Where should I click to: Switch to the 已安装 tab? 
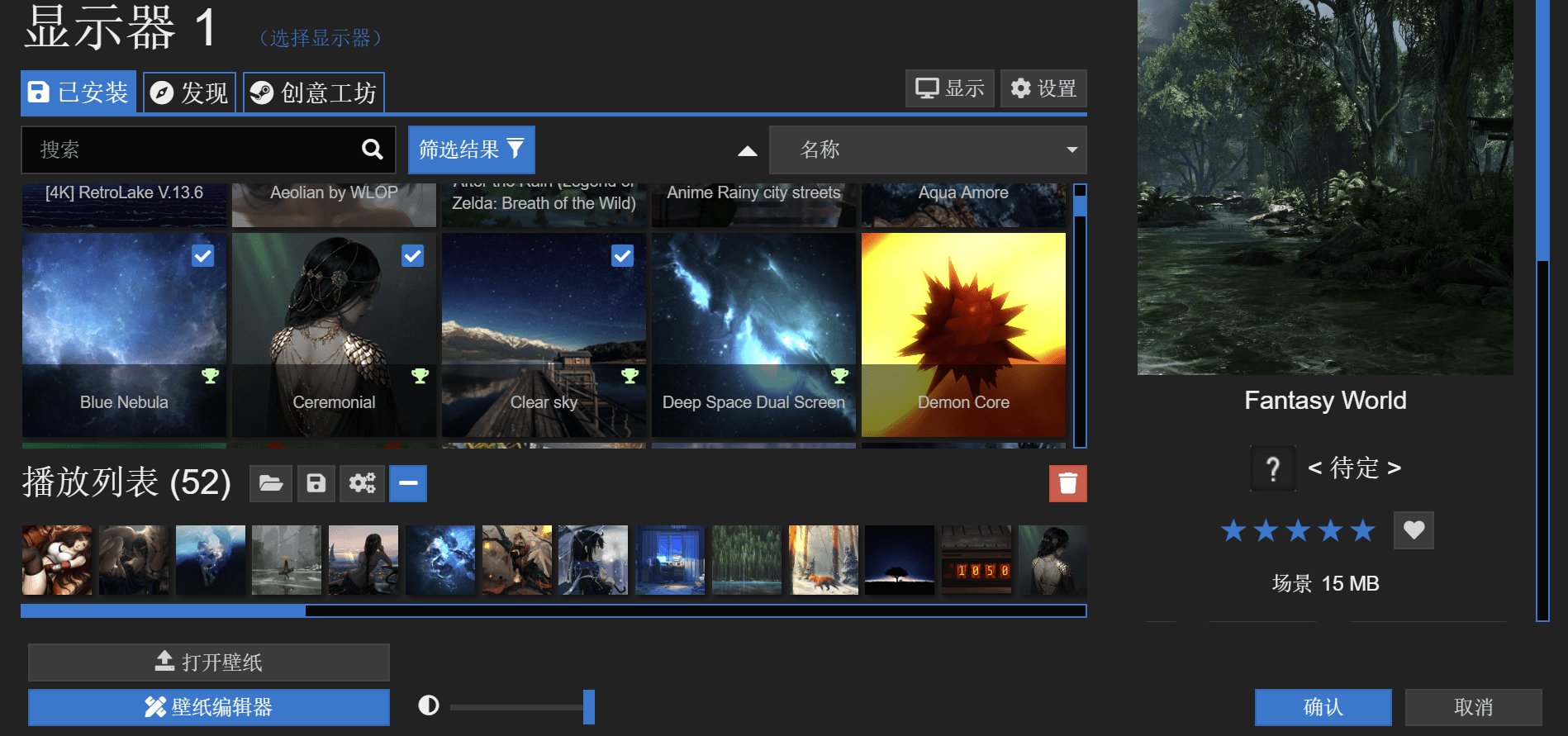pyautogui.click(x=78, y=92)
